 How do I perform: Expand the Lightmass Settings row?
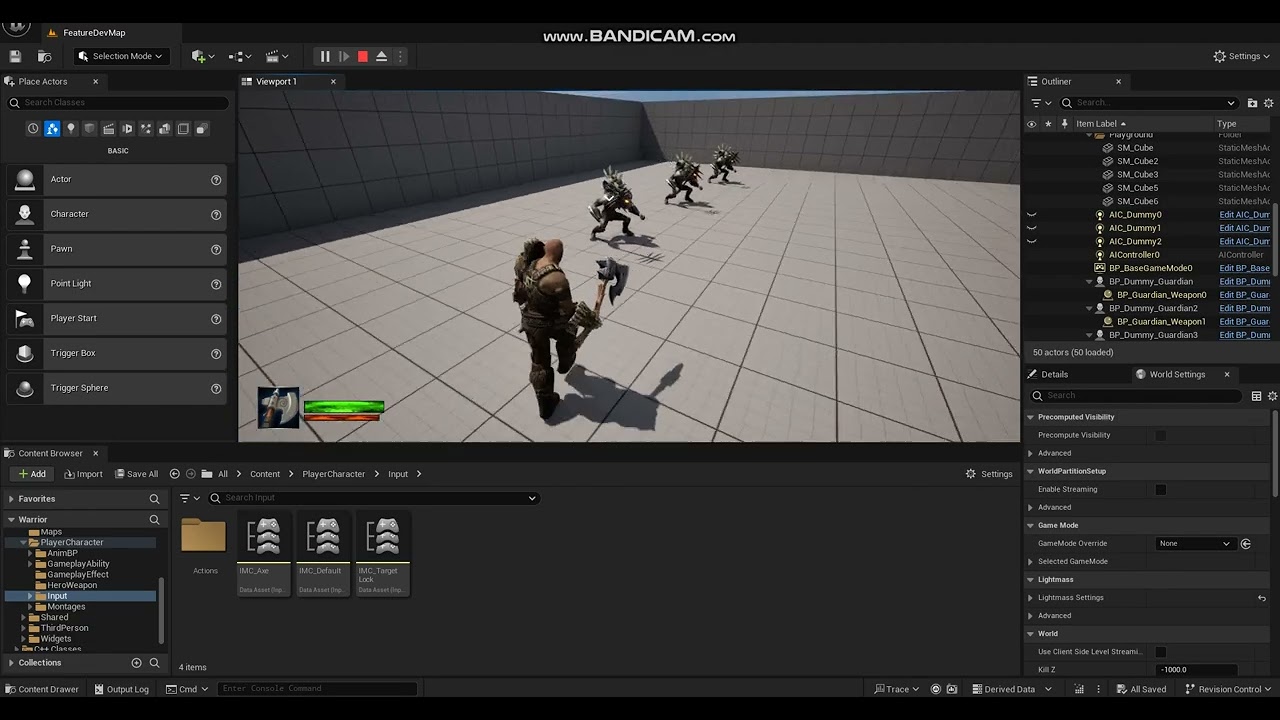point(1030,598)
